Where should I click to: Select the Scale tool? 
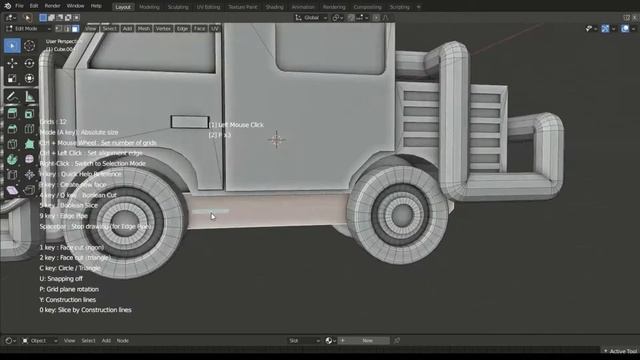pos(12,78)
